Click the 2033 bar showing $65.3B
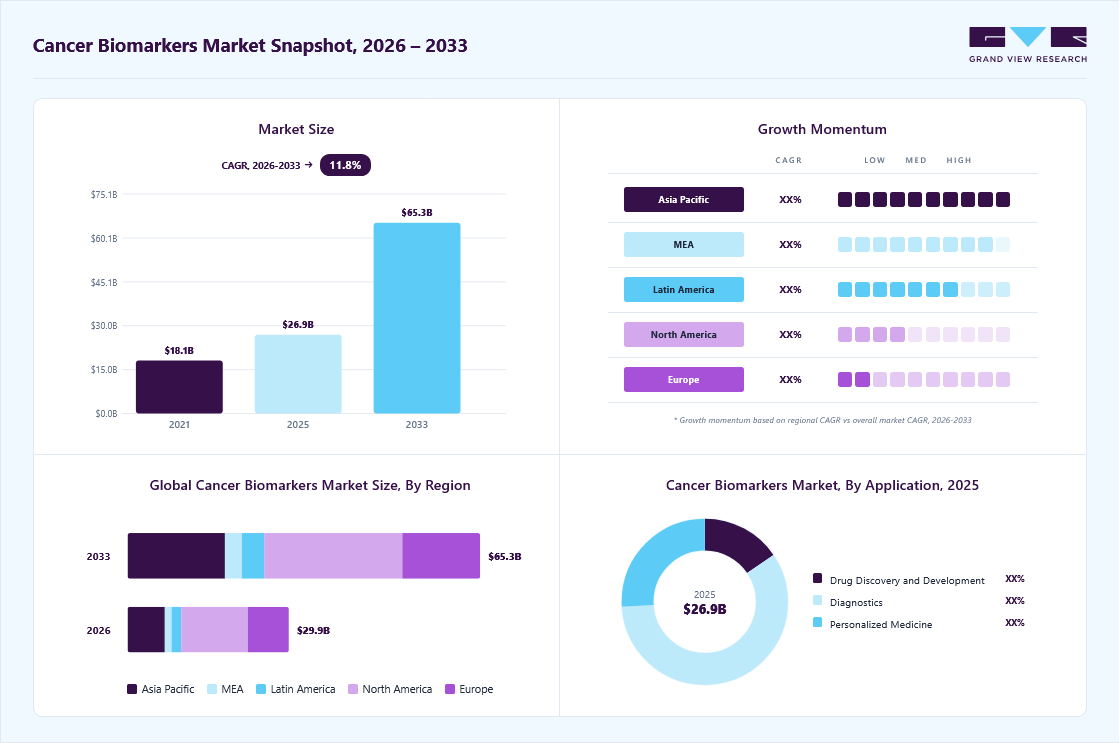Image resolution: width=1120 pixels, height=743 pixels. pyautogui.click(x=417, y=318)
